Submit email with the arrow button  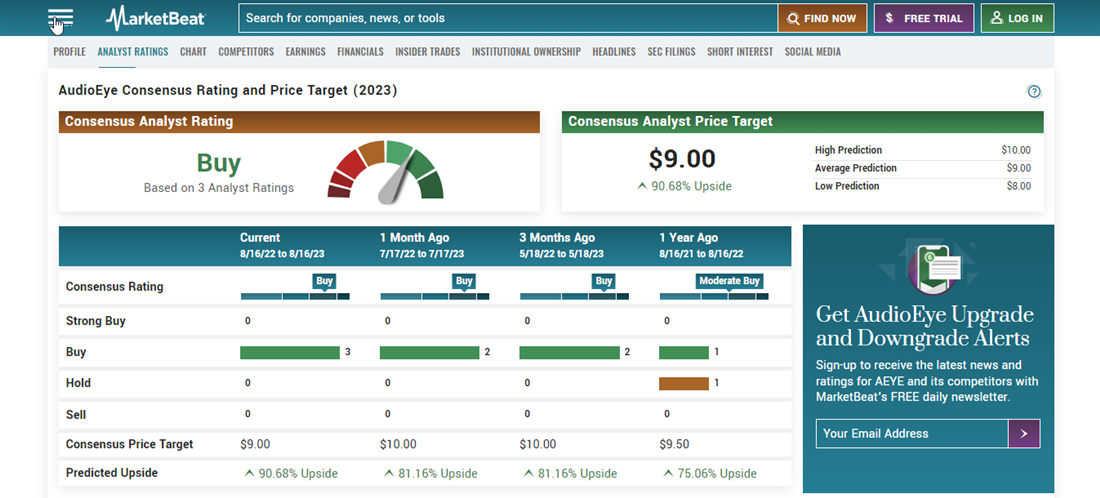pos(1024,433)
